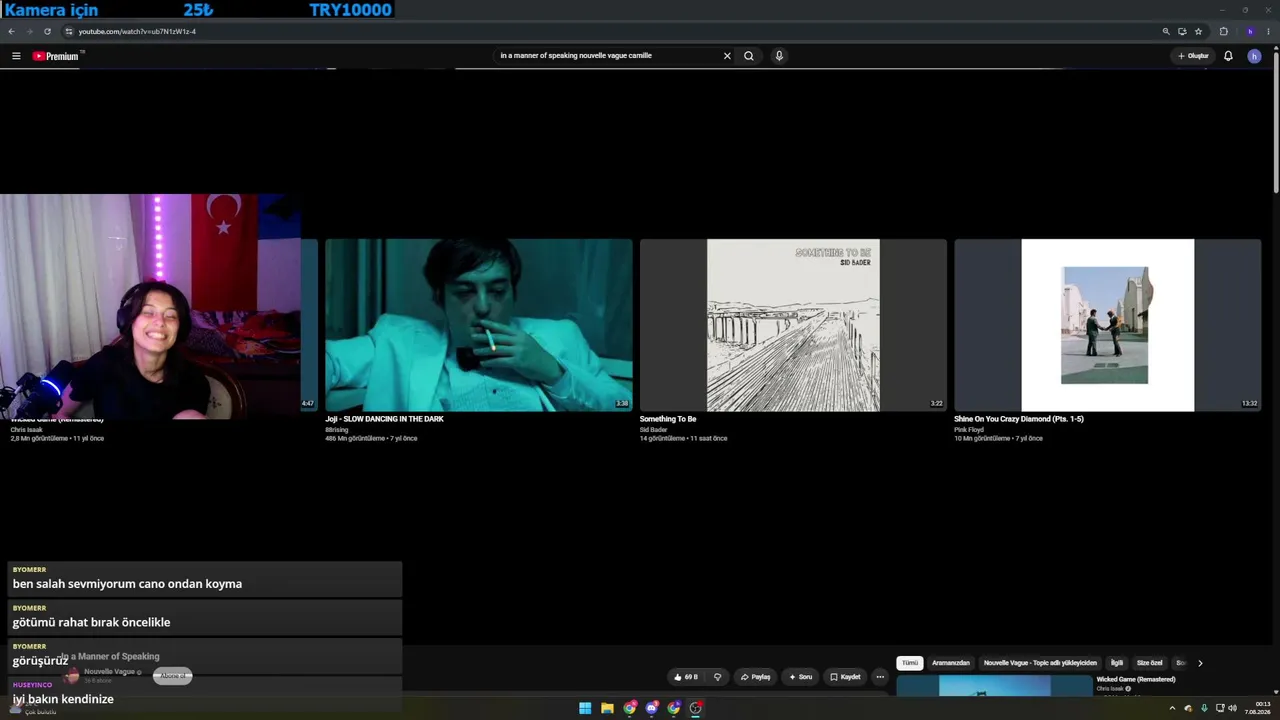Click the YouTube search magnifier button
1280x720 pixels.
click(x=748, y=56)
